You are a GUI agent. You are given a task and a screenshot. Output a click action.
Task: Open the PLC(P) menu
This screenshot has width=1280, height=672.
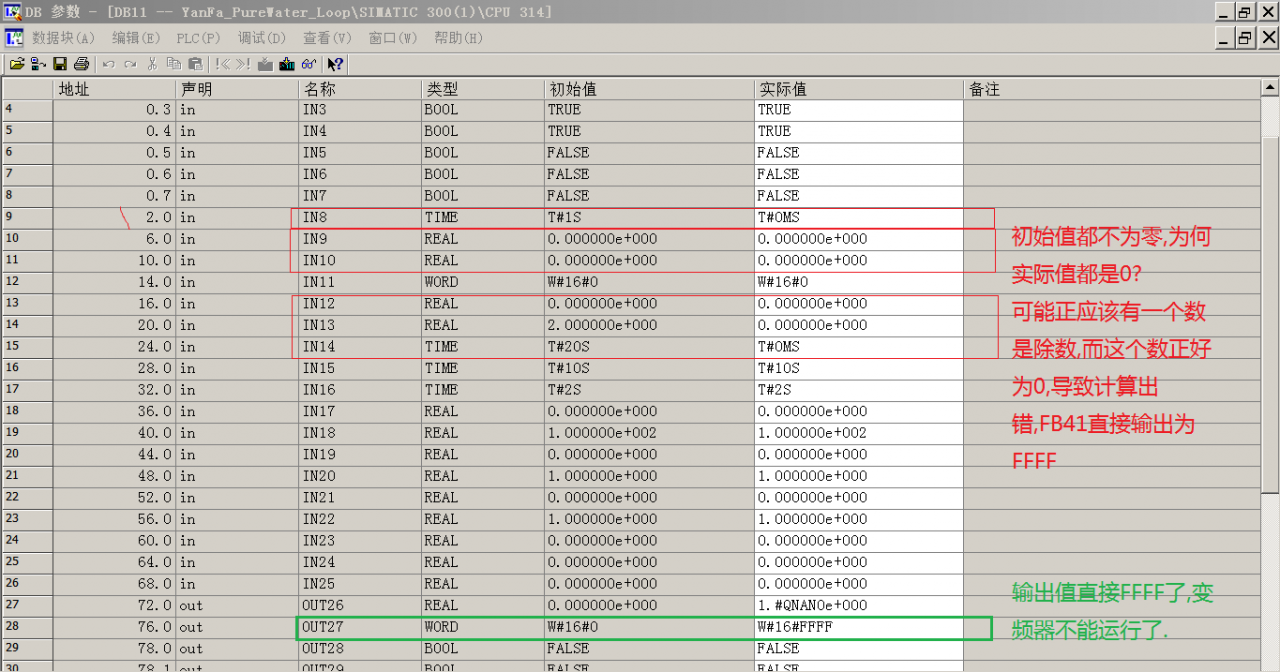coord(198,38)
